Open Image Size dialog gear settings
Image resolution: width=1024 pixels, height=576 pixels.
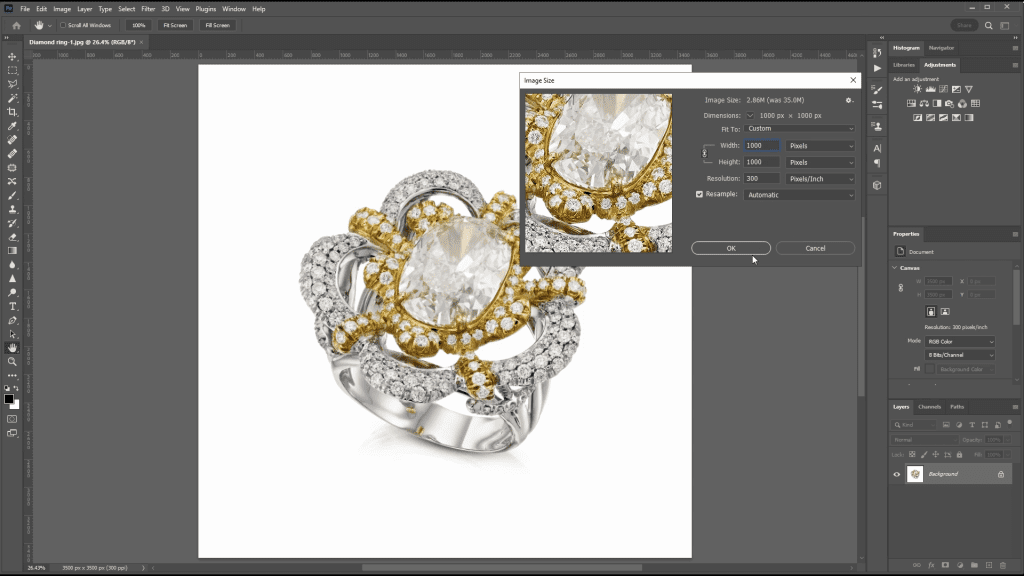coord(849,100)
